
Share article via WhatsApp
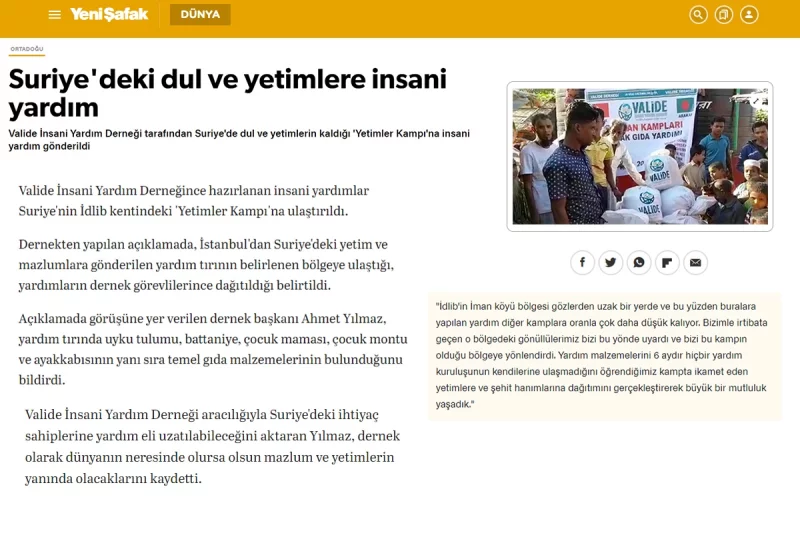tap(639, 262)
